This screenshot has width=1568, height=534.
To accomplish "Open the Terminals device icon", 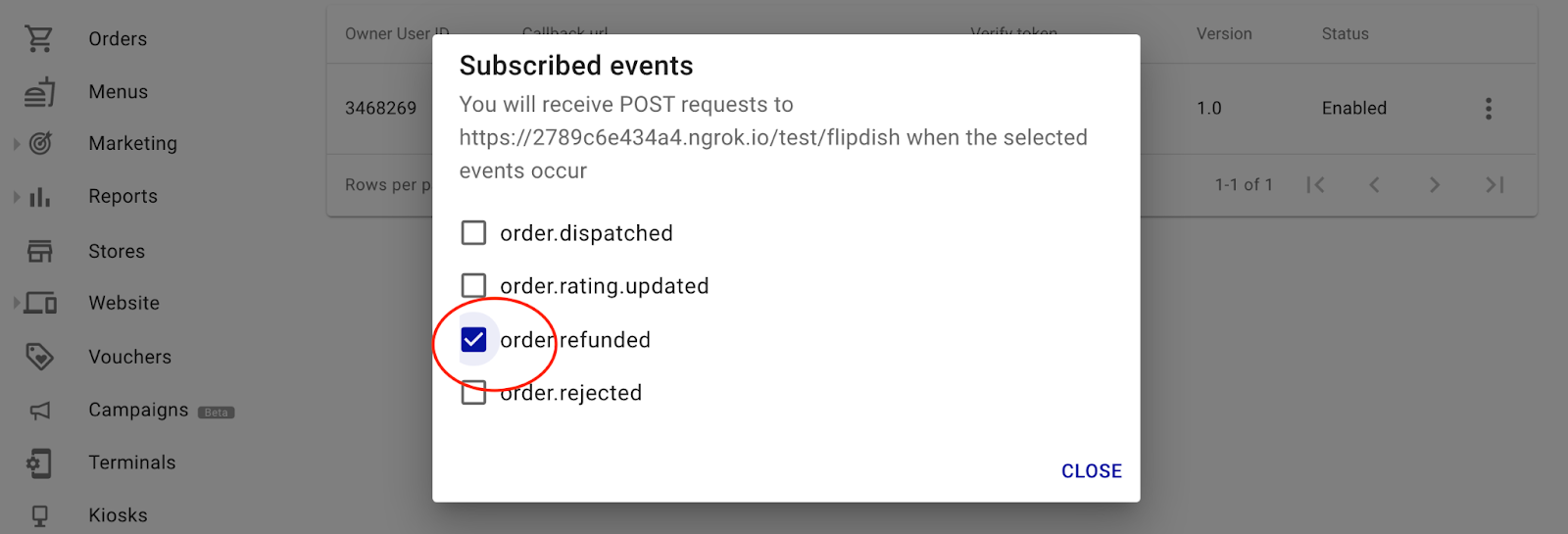I will (39, 462).
